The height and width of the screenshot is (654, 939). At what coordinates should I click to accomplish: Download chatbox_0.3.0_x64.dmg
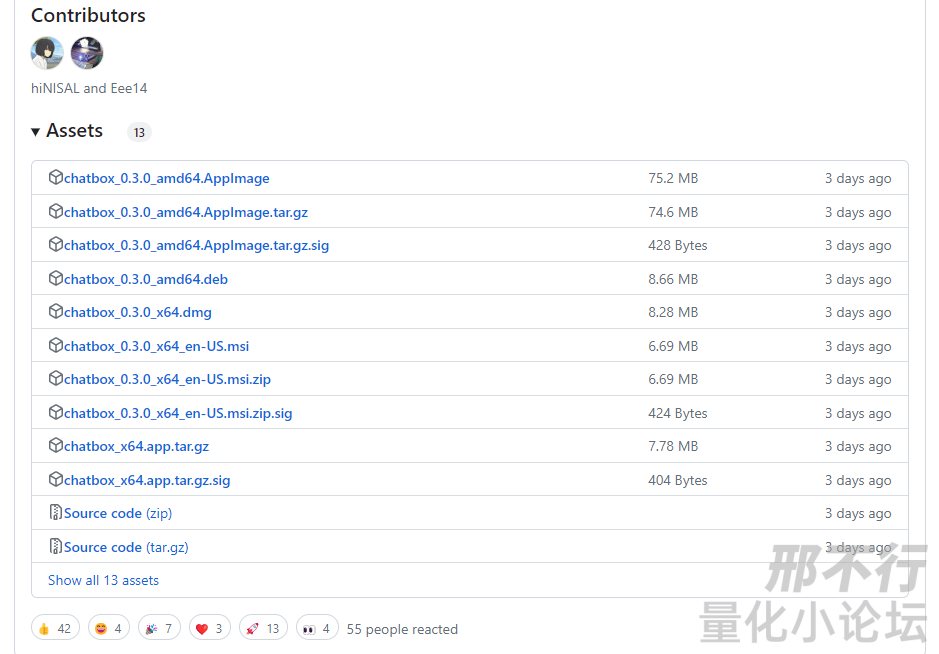(x=138, y=313)
